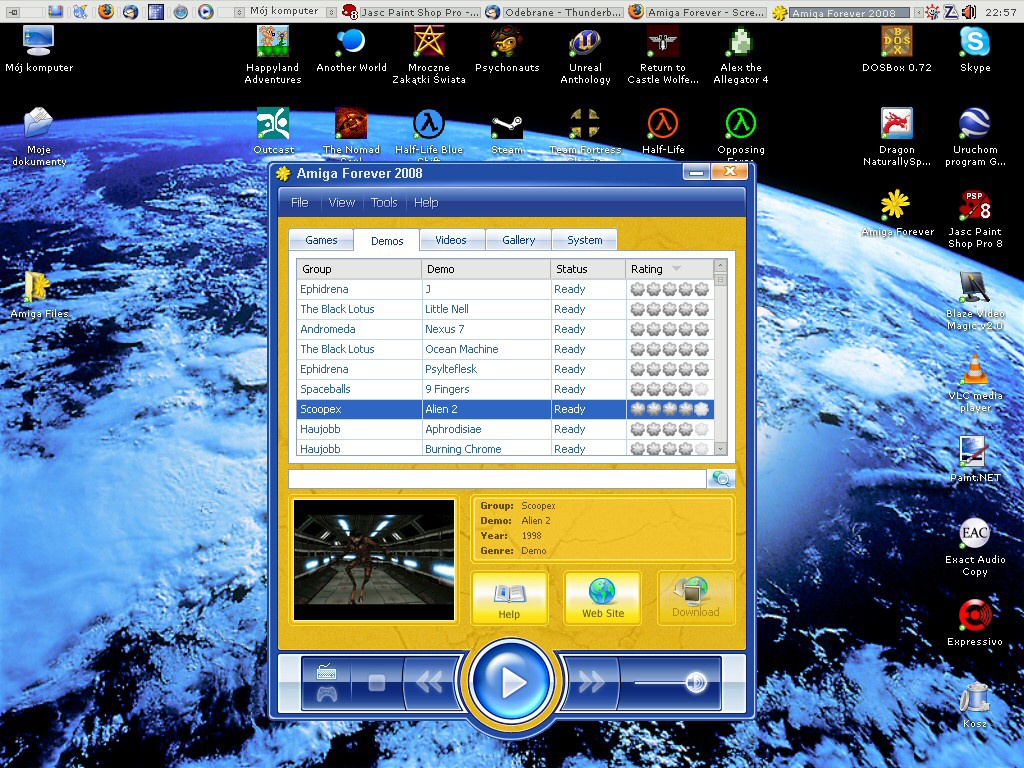Launch Firefox from the quick launch bar
This screenshot has width=1024, height=768.
pos(106,11)
